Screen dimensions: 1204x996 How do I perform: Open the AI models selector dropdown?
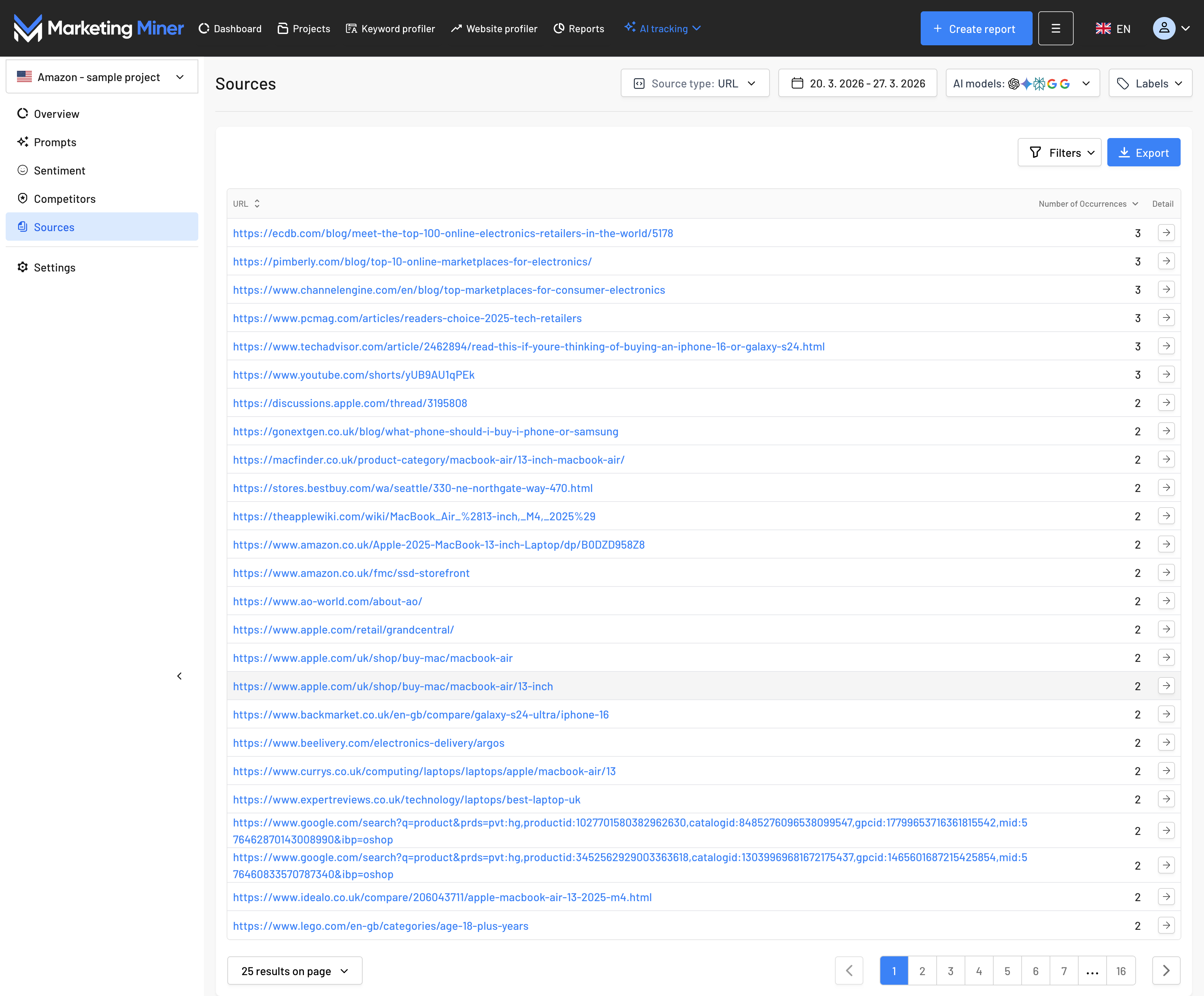click(1022, 84)
